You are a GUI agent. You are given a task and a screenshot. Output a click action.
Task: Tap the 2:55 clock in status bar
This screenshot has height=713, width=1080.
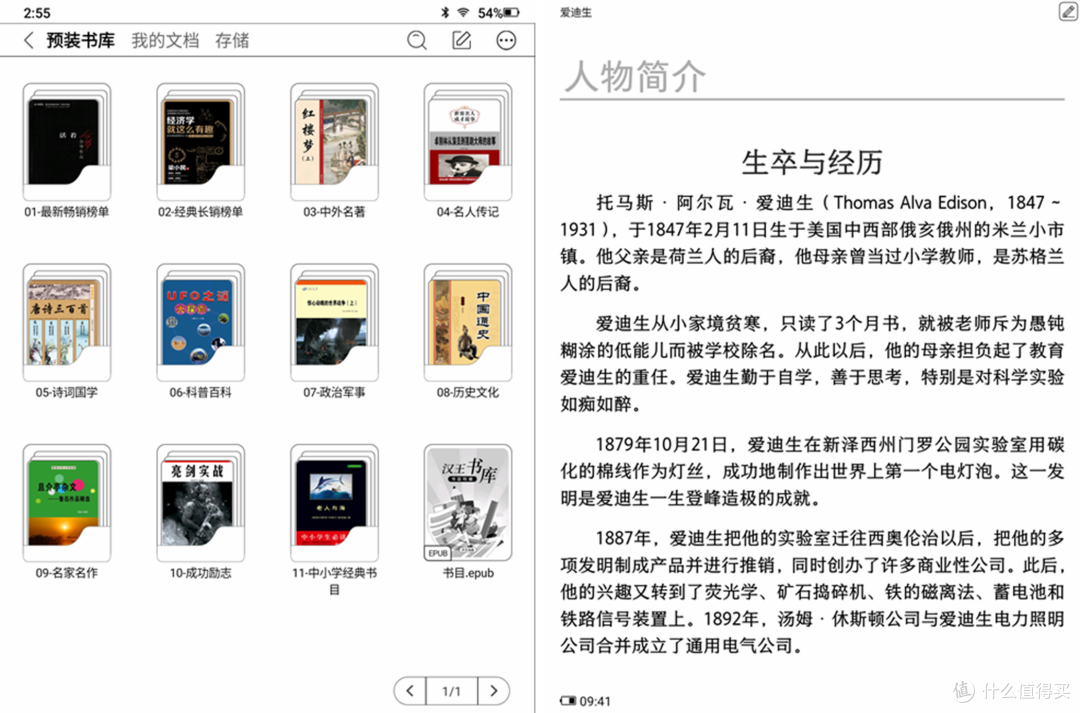point(37,13)
